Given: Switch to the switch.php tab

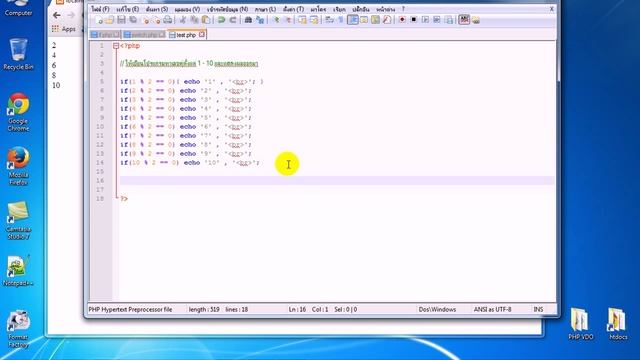Looking at the screenshot, I should click(x=144, y=35).
